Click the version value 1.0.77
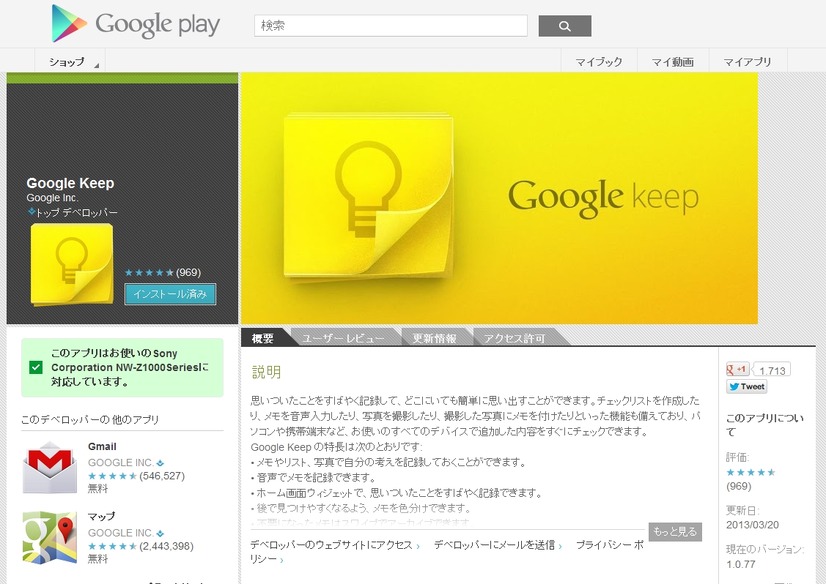Image resolution: width=826 pixels, height=584 pixels. tap(741, 564)
